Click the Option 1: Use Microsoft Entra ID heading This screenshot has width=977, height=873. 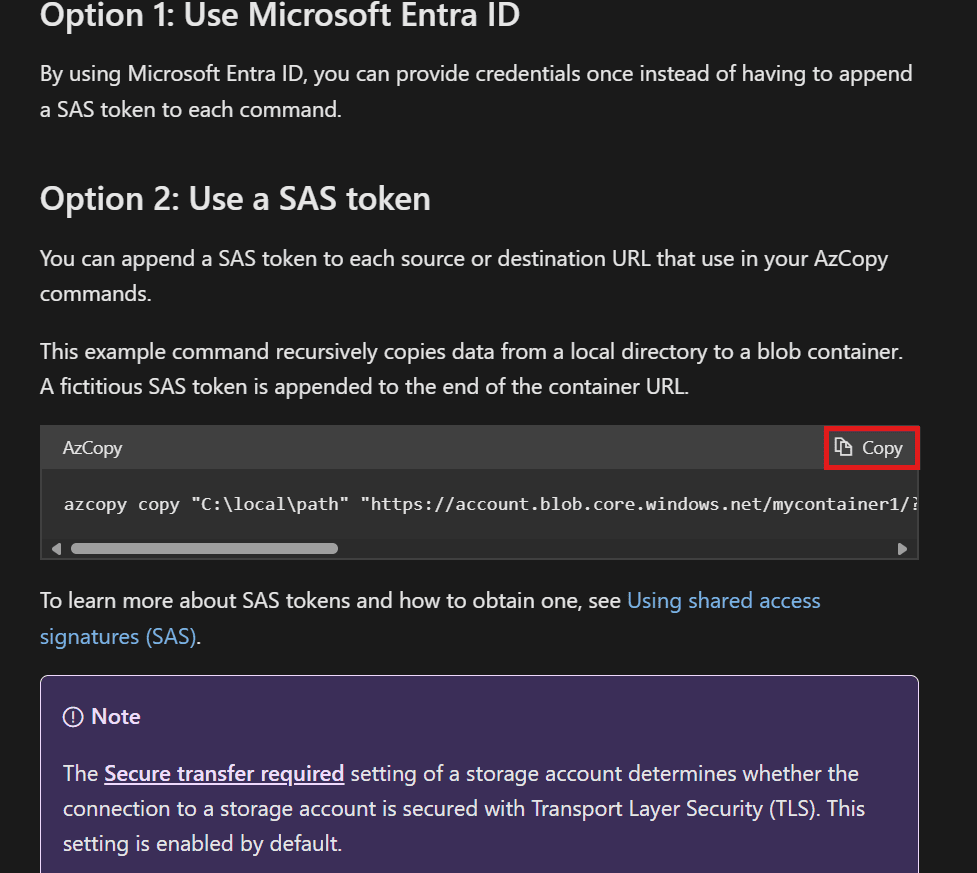tap(280, 15)
